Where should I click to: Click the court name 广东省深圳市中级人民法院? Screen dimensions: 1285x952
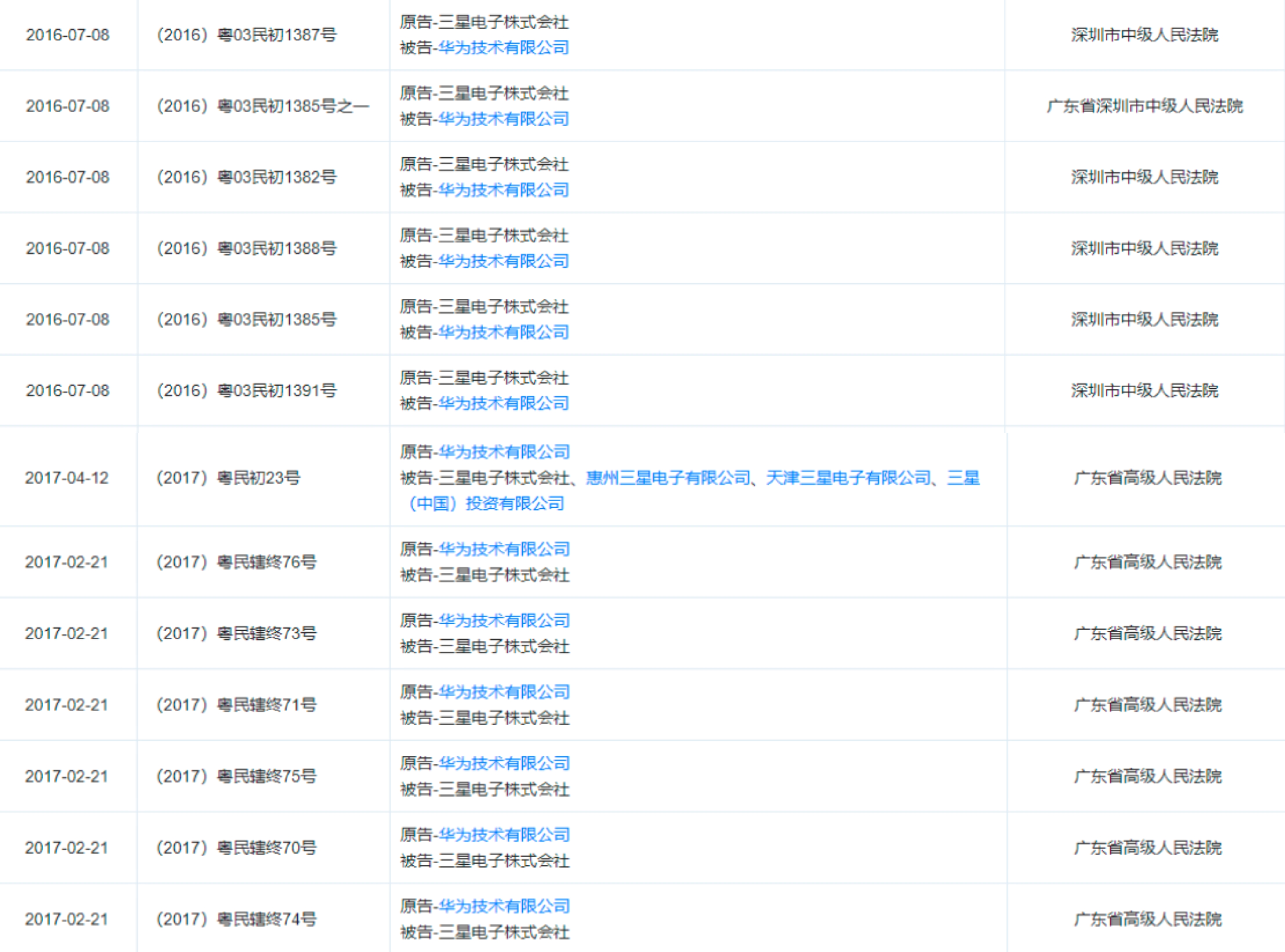[x=1145, y=107]
